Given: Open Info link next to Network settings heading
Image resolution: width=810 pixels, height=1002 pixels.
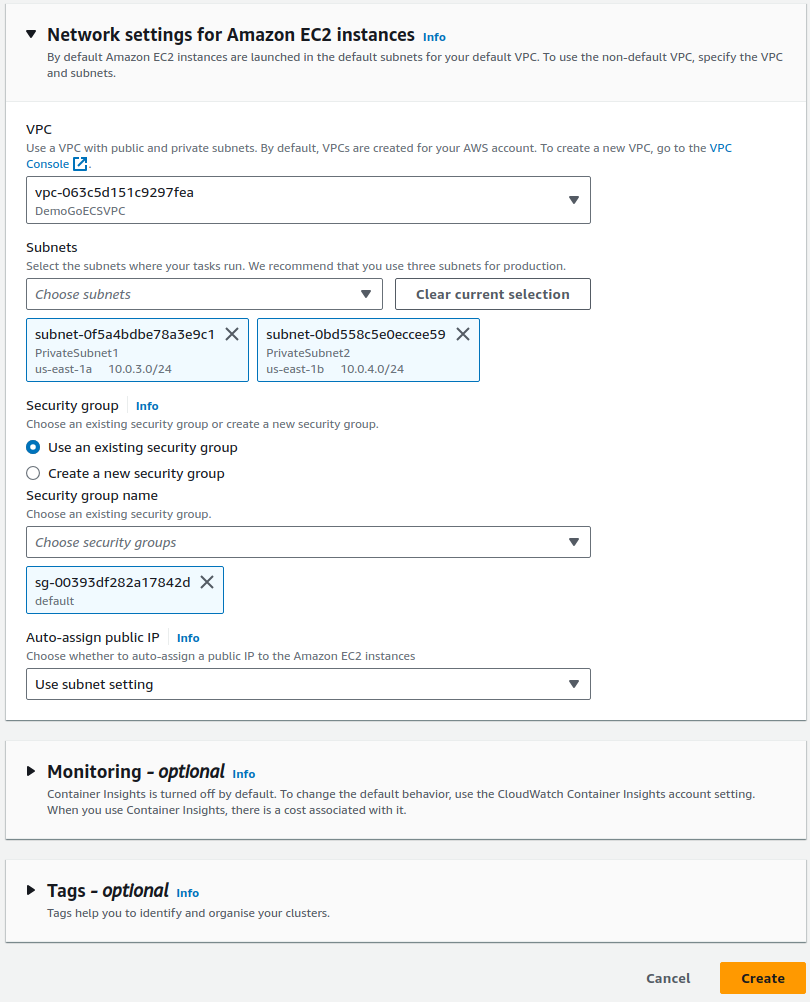Looking at the screenshot, I should coord(434,37).
